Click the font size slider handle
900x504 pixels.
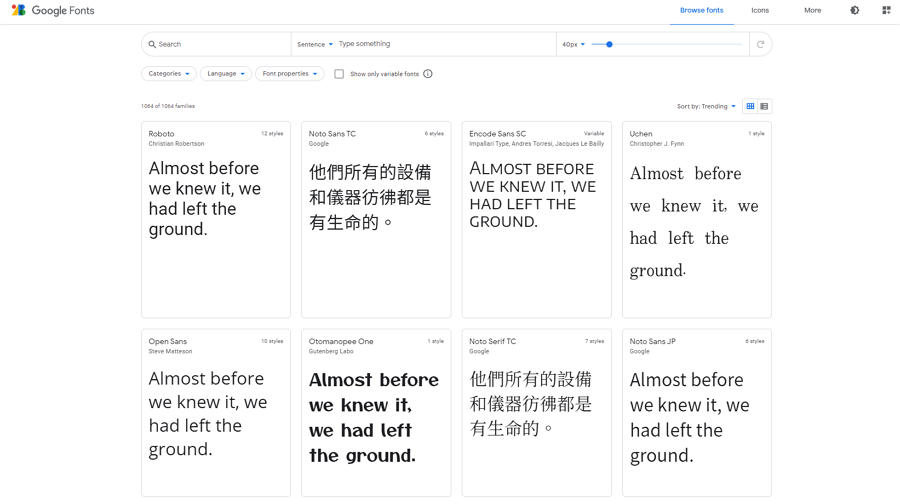coord(610,44)
